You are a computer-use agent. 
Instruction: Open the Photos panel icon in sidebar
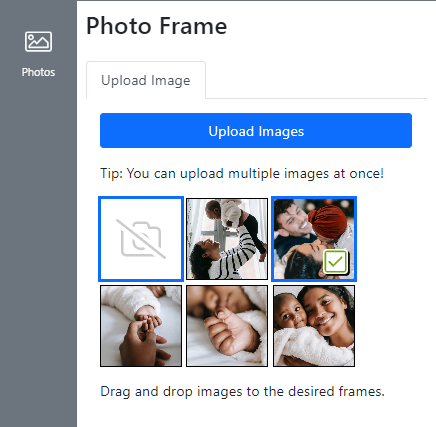pos(38,42)
